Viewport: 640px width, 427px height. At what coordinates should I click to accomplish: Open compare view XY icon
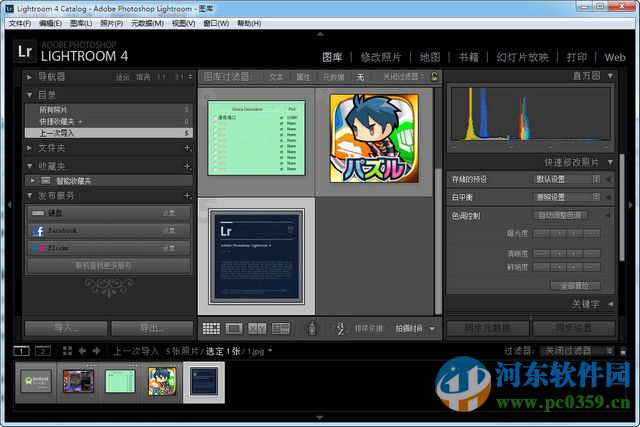pyautogui.click(x=257, y=328)
